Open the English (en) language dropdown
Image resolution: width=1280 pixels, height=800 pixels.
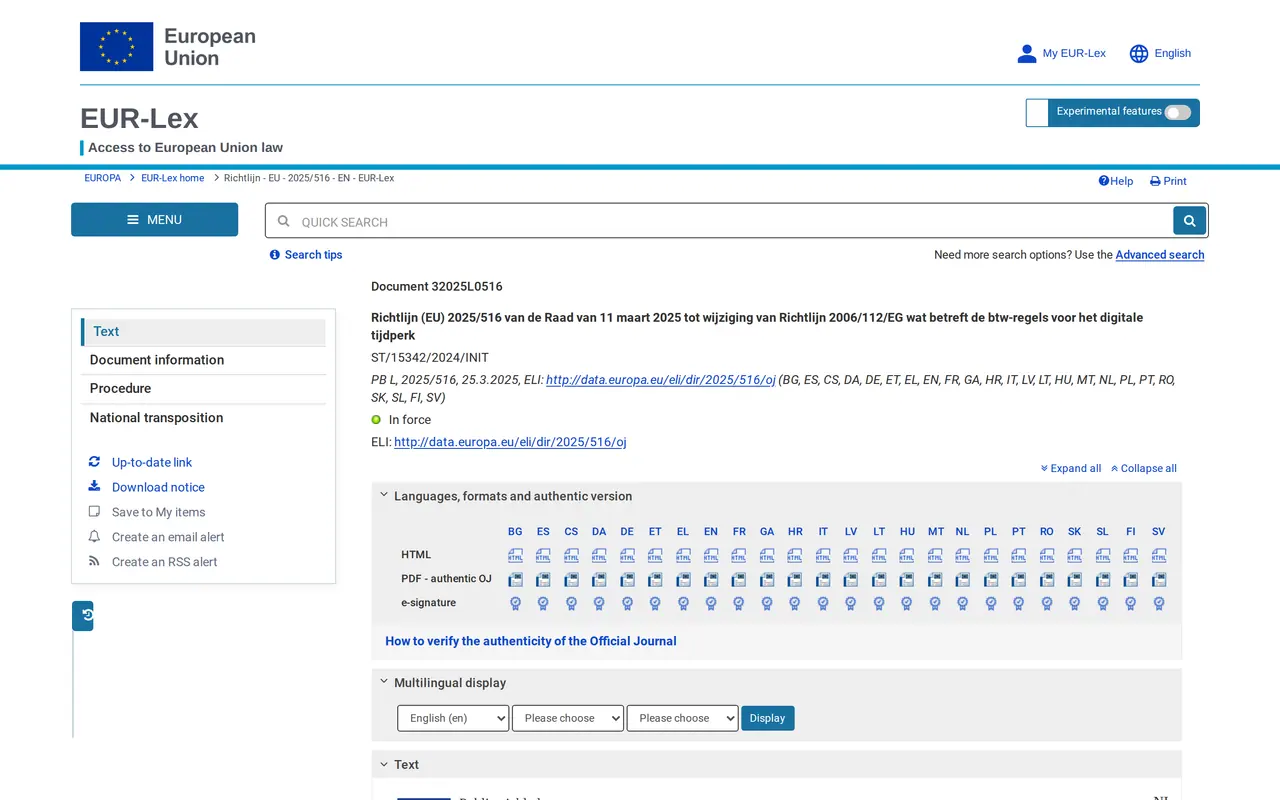(x=453, y=718)
